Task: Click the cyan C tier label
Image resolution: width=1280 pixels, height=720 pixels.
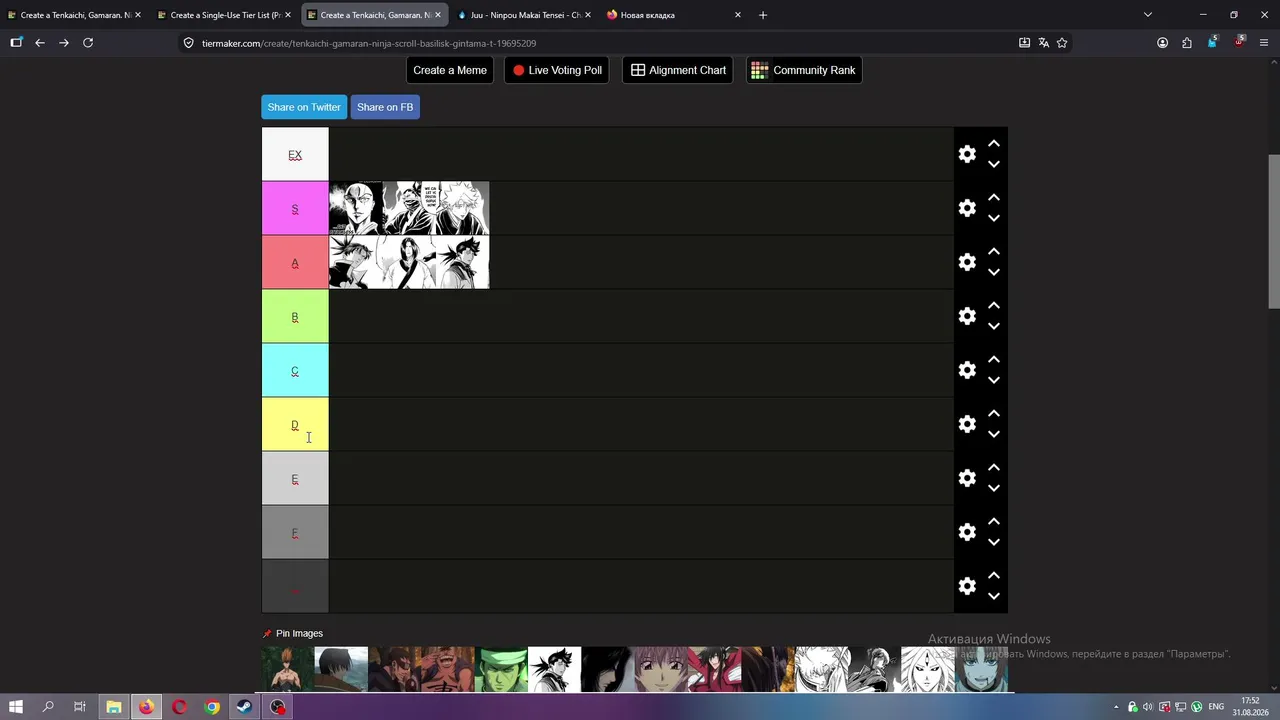Action: tap(295, 371)
